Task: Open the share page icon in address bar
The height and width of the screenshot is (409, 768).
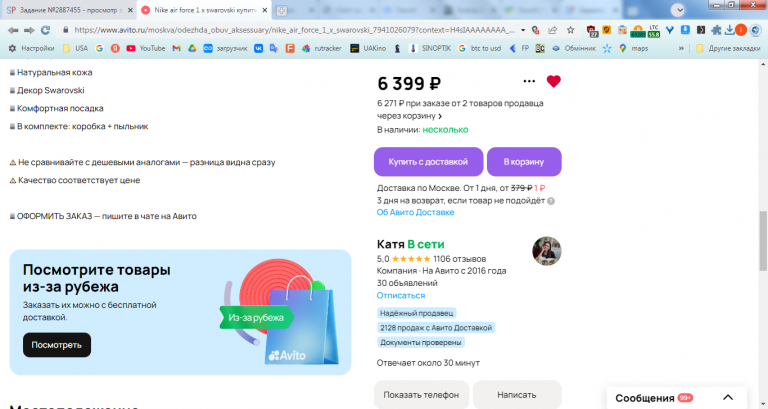Action: 552,30
